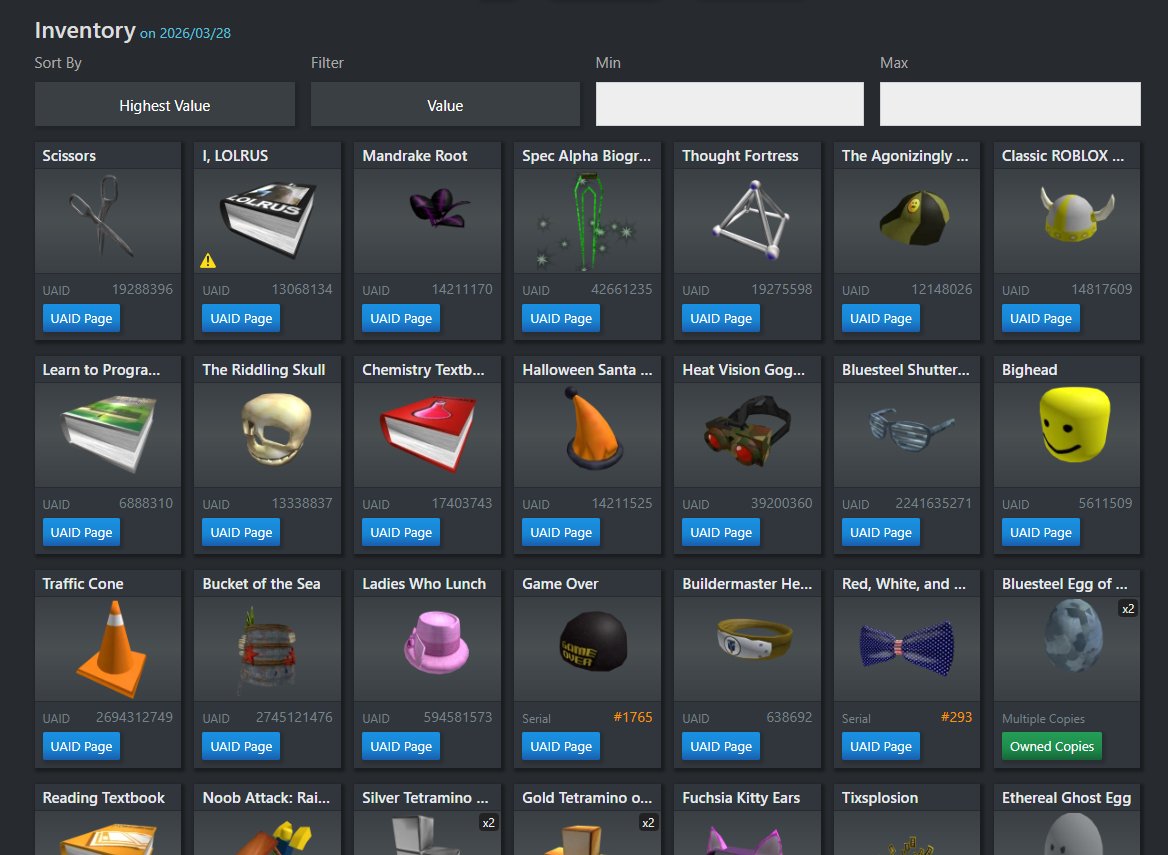Image resolution: width=1168 pixels, height=855 pixels.
Task: Open UAID Page for Game Over
Action: pos(561,746)
